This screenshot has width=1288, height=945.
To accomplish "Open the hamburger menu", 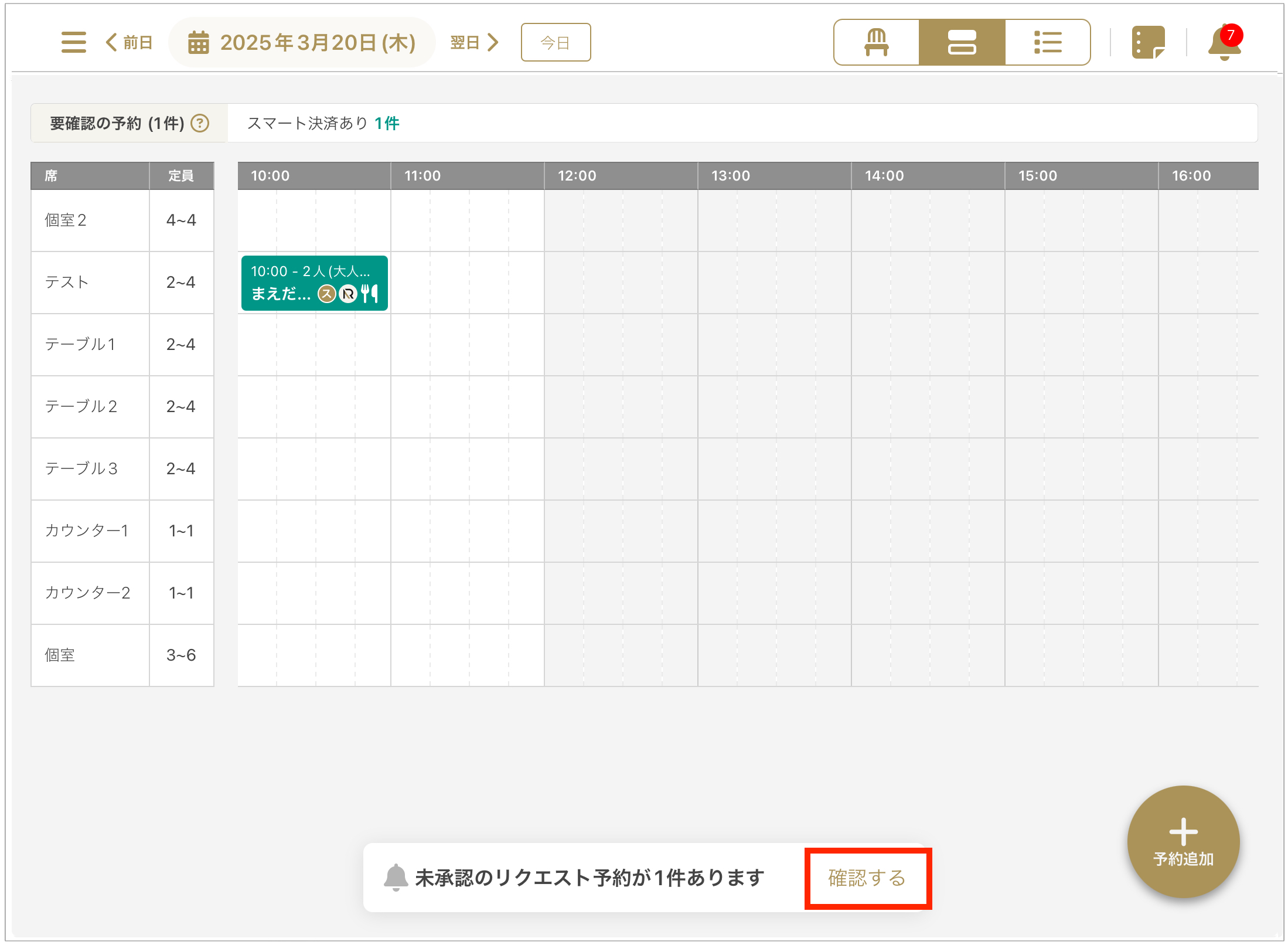I will [73, 42].
